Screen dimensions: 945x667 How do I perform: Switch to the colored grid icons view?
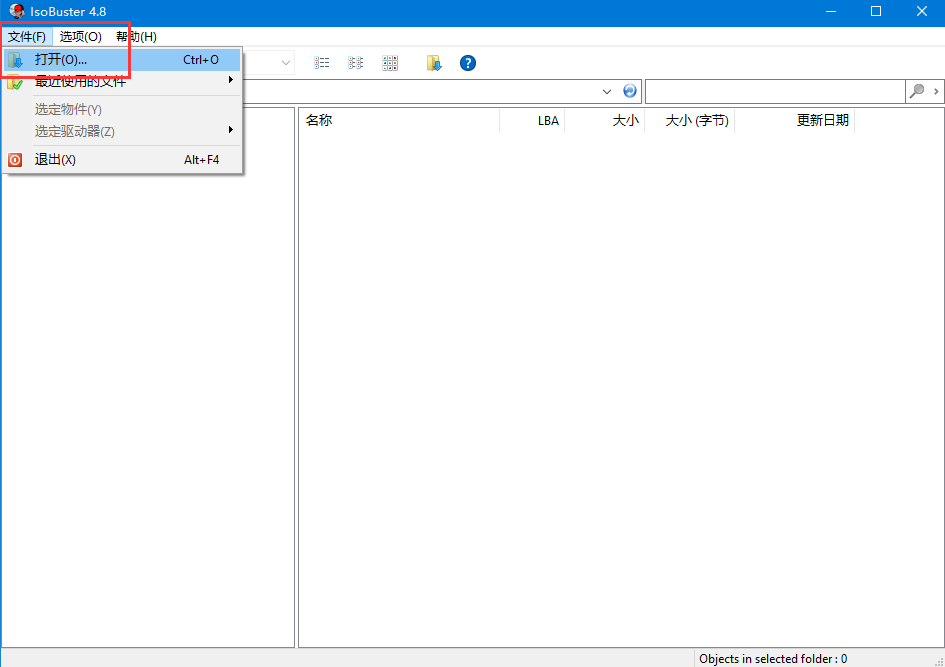390,63
